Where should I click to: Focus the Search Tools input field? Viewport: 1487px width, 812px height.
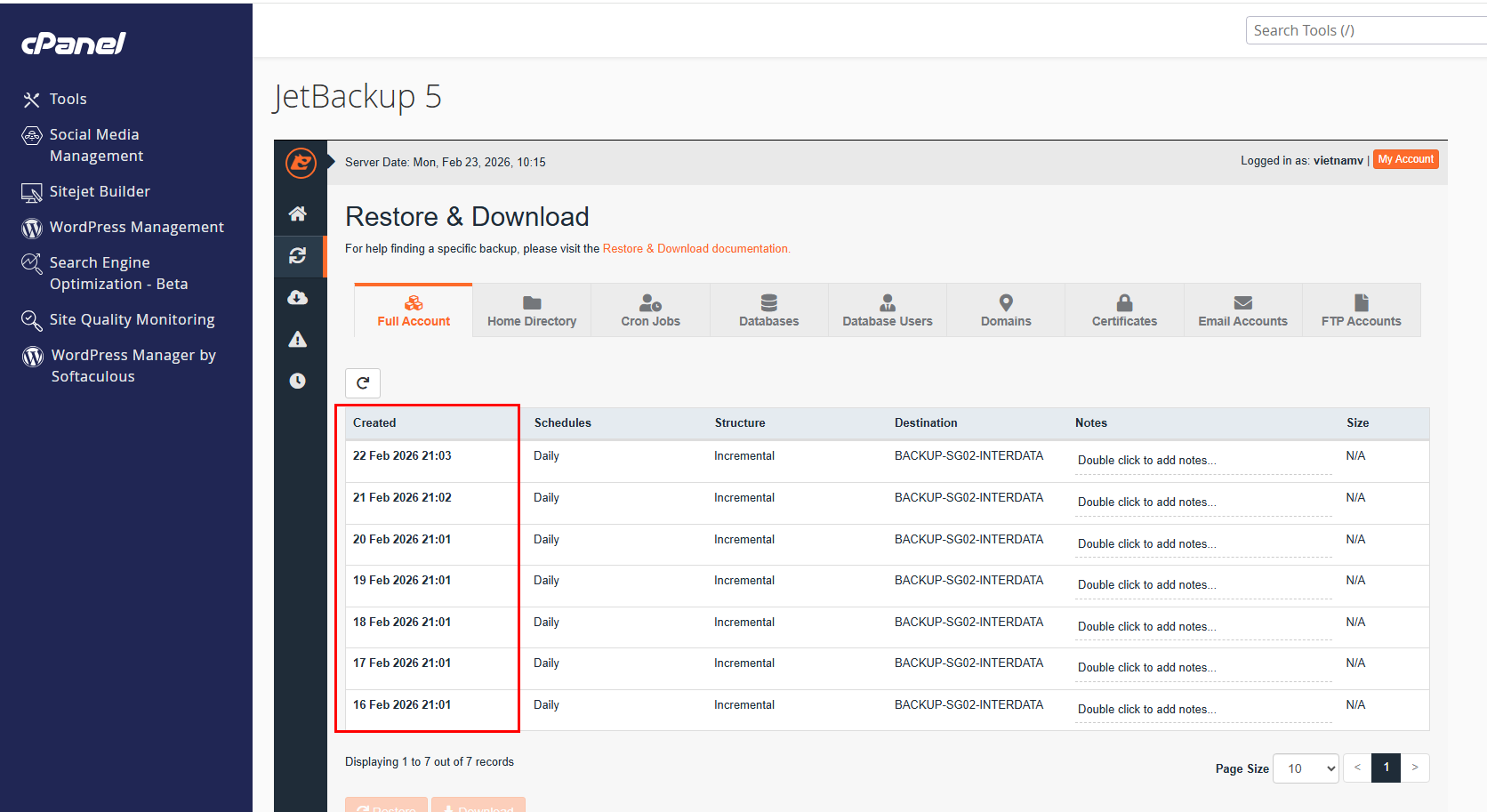tap(1366, 30)
